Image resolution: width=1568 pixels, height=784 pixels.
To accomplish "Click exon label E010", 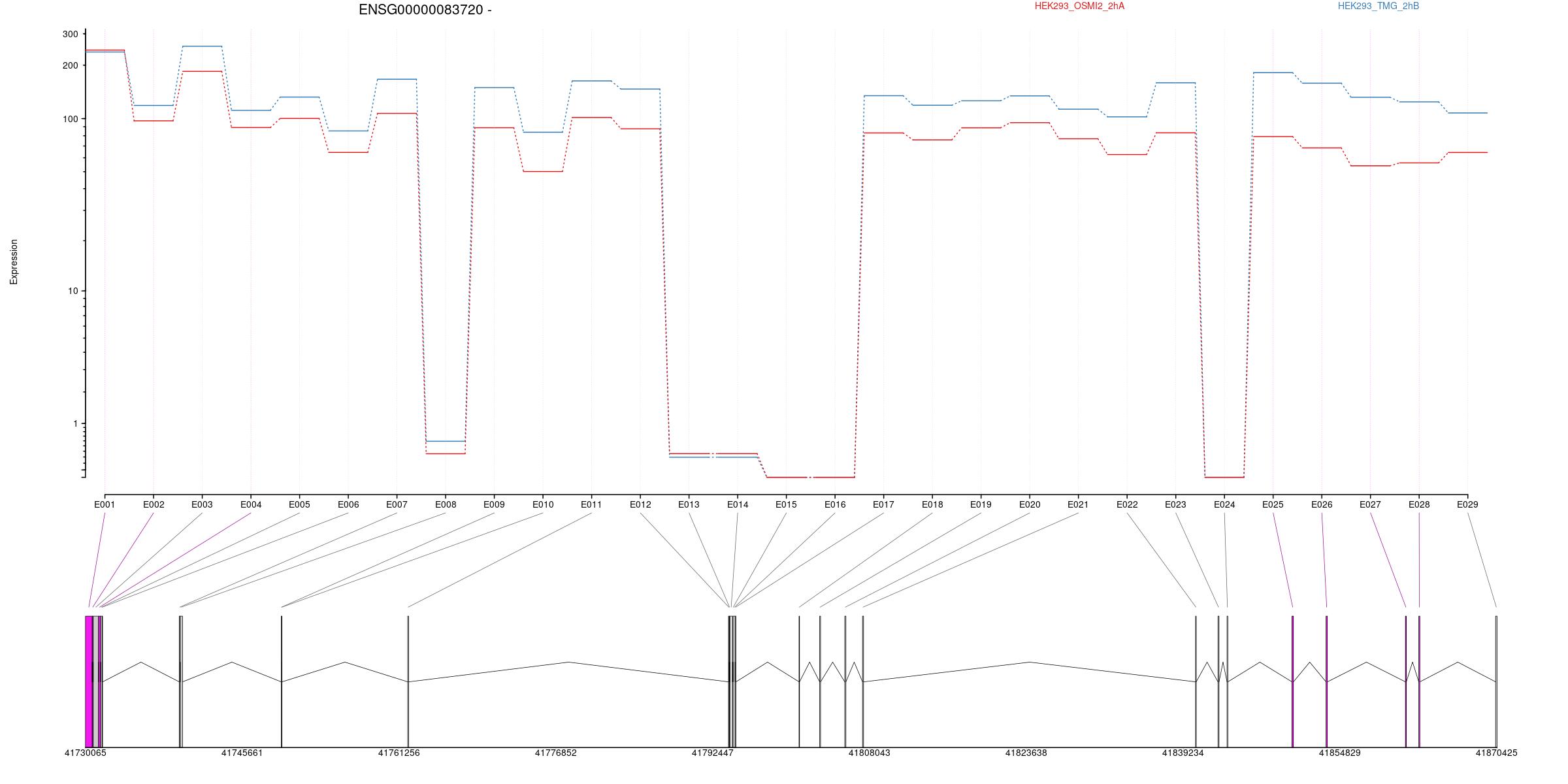I will (x=543, y=504).
